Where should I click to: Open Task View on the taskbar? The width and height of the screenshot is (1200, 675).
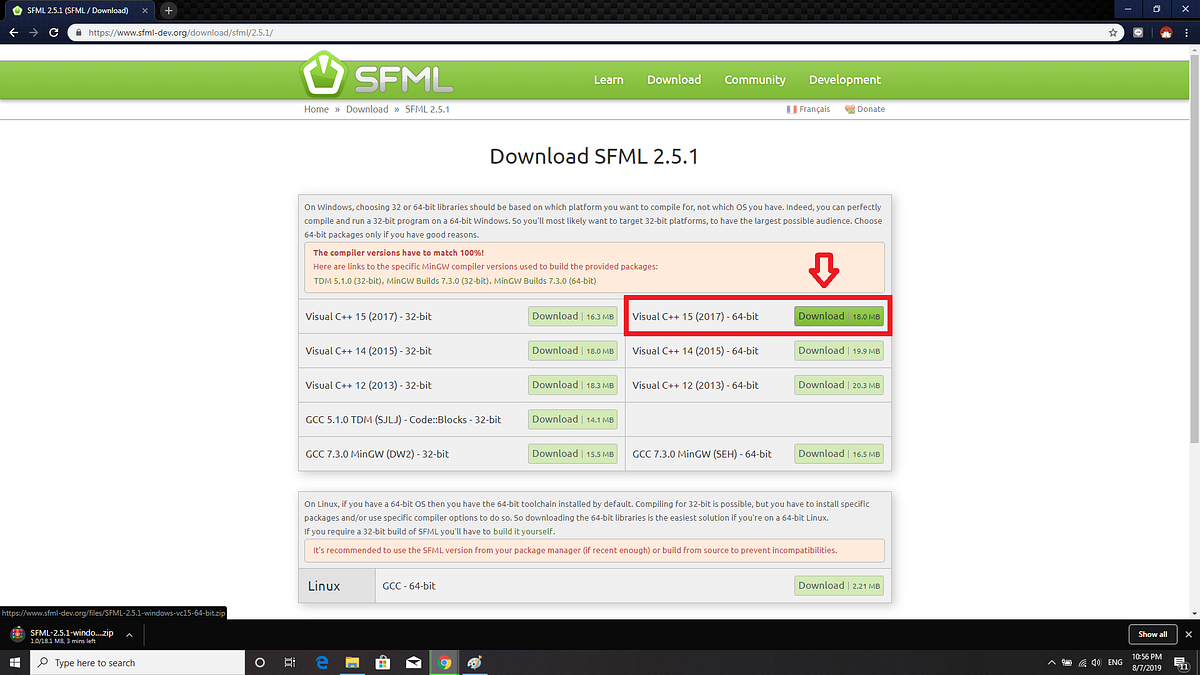[289, 662]
